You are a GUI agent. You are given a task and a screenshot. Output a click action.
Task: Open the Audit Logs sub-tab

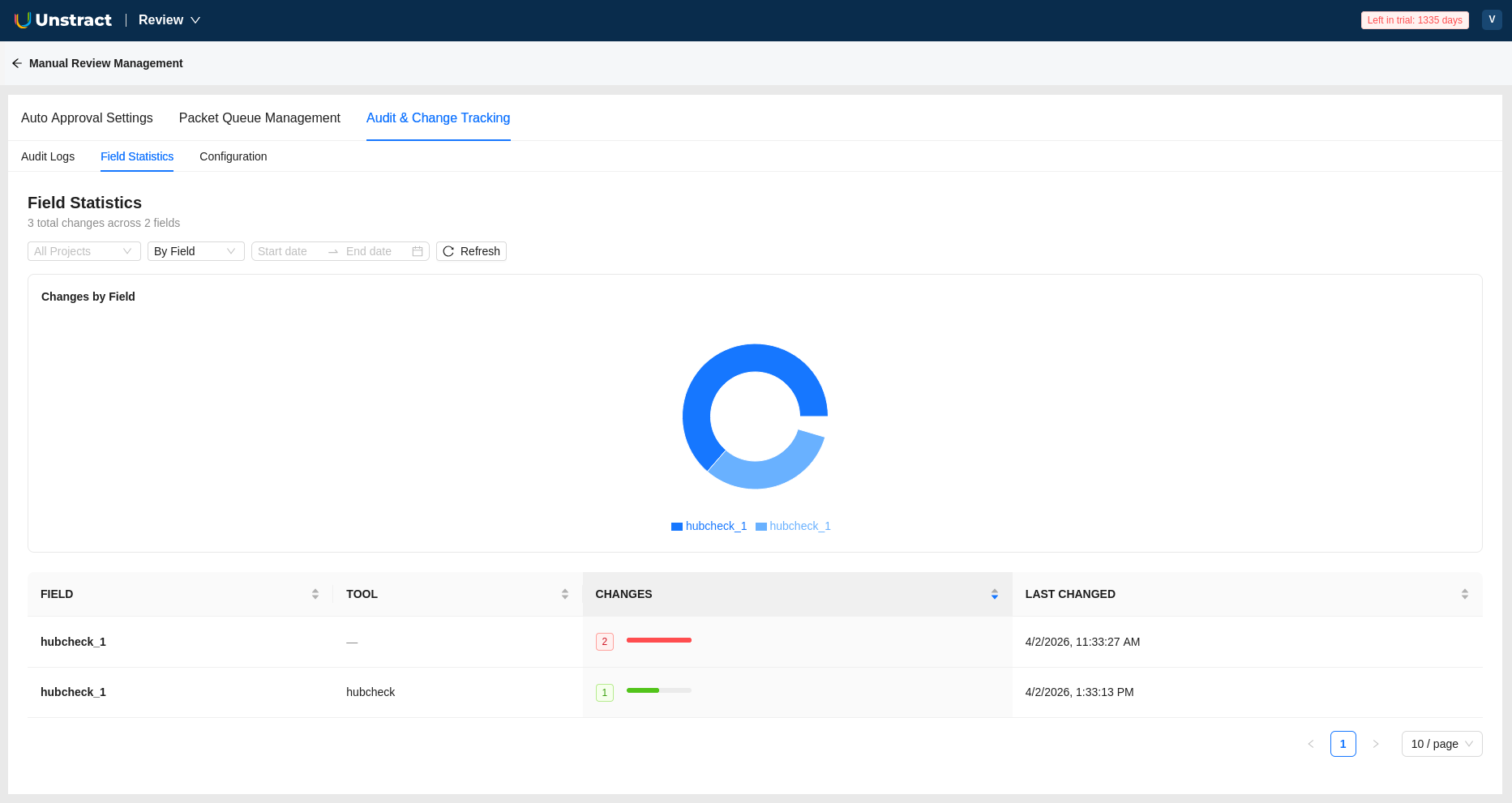coord(48,156)
